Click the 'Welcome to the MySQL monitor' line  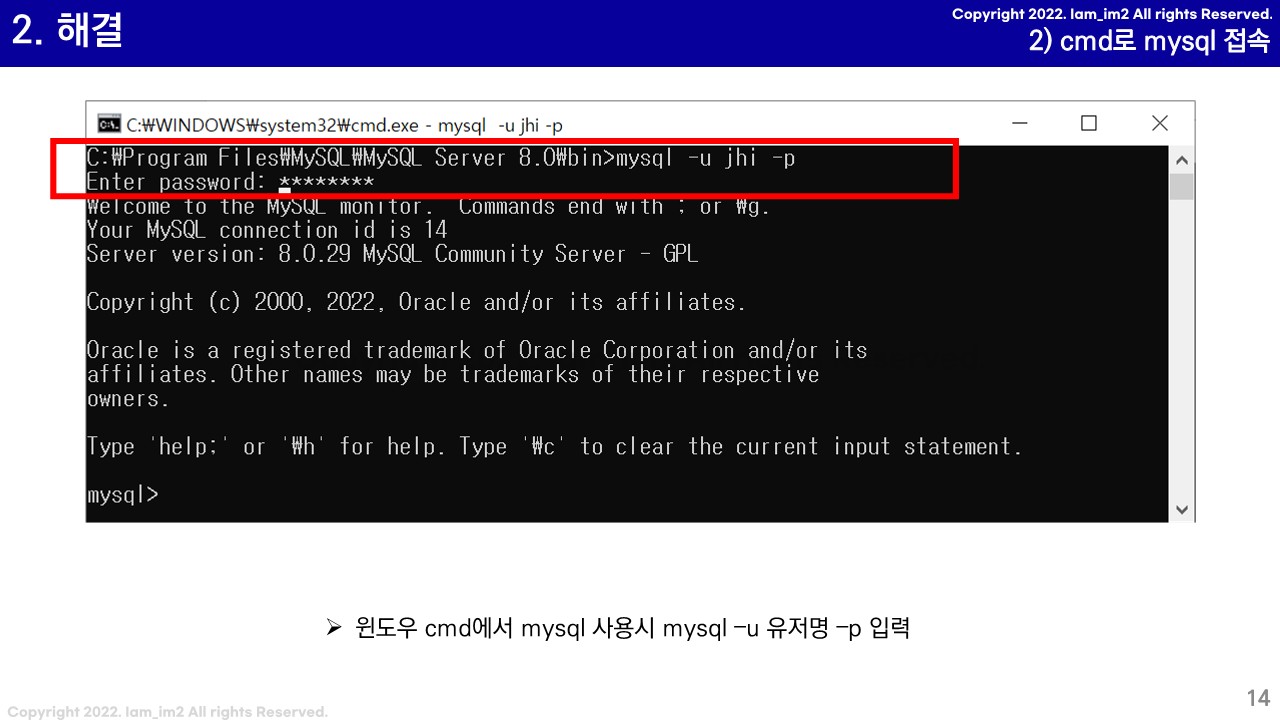click(x=428, y=206)
